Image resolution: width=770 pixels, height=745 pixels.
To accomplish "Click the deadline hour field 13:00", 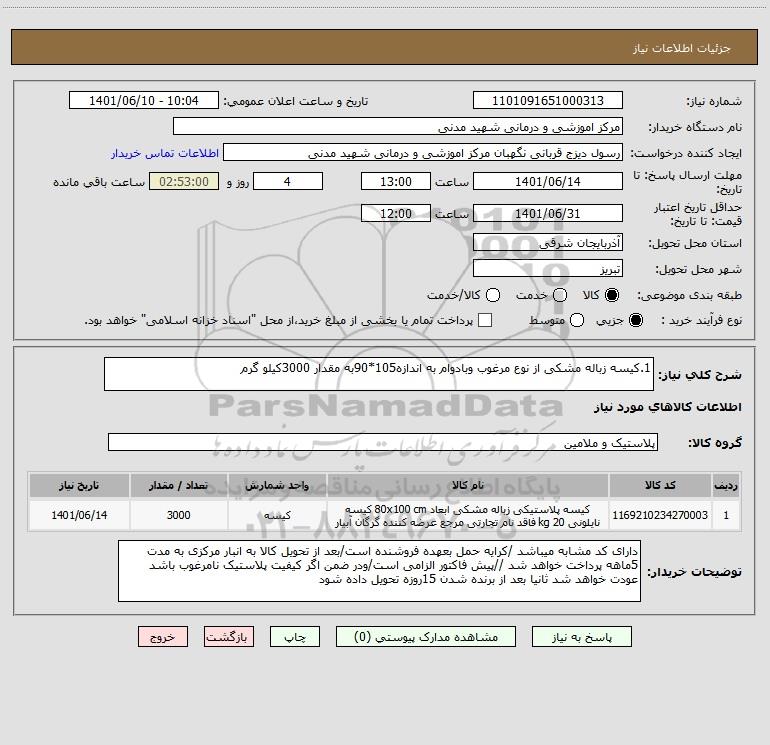I will click(x=396, y=181).
